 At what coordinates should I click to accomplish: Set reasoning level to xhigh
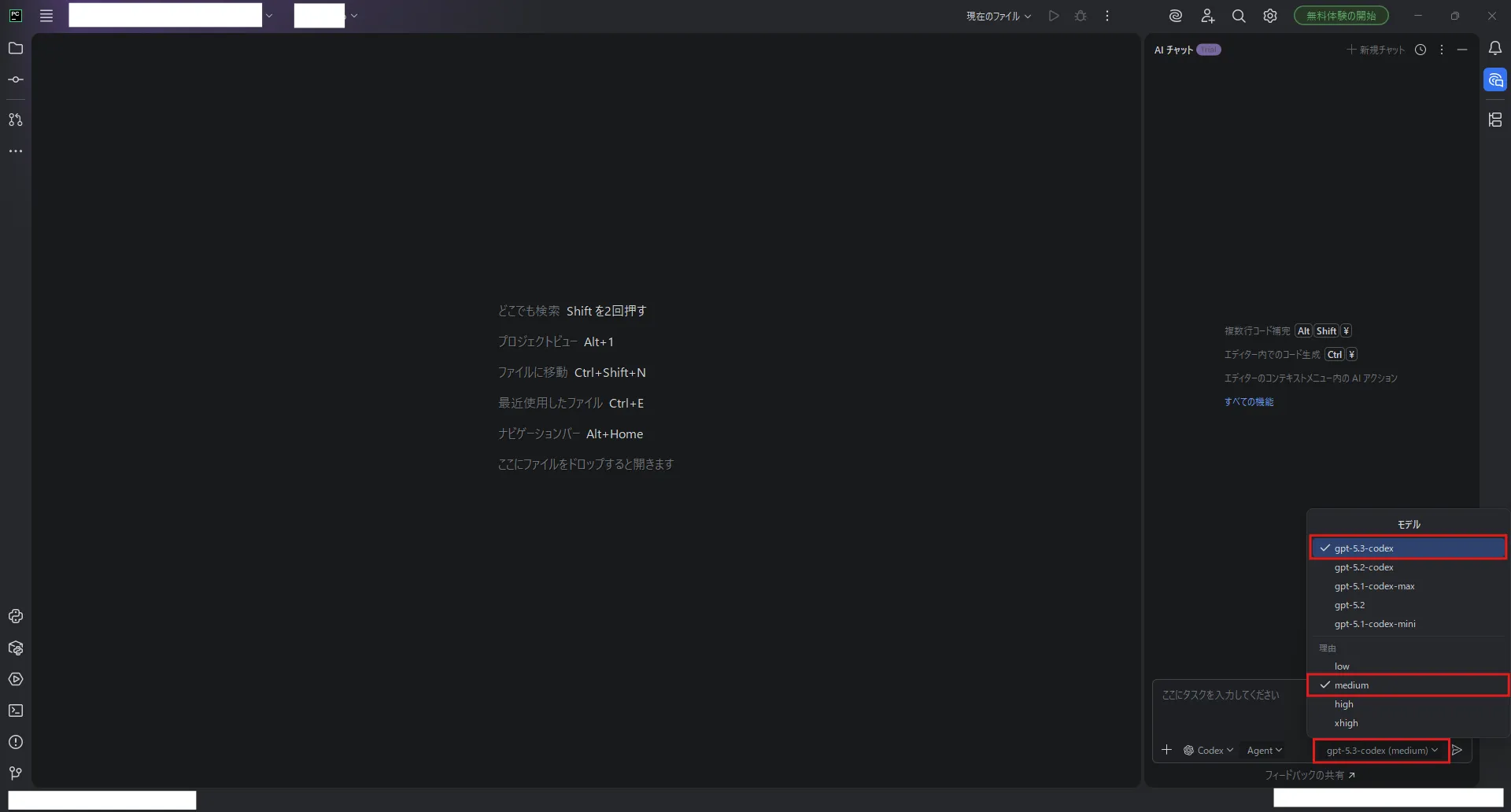tap(1408, 723)
